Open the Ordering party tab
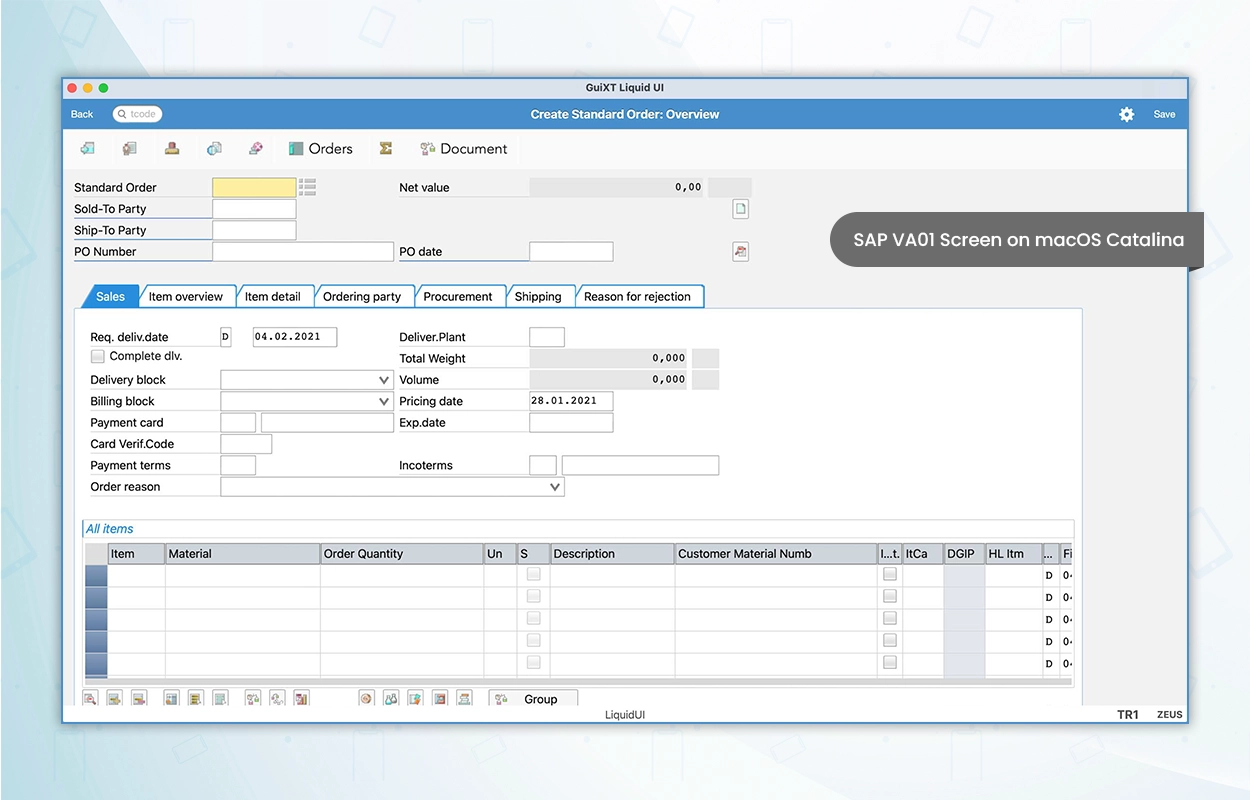The width and height of the screenshot is (1250, 800). pyautogui.click(x=362, y=296)
